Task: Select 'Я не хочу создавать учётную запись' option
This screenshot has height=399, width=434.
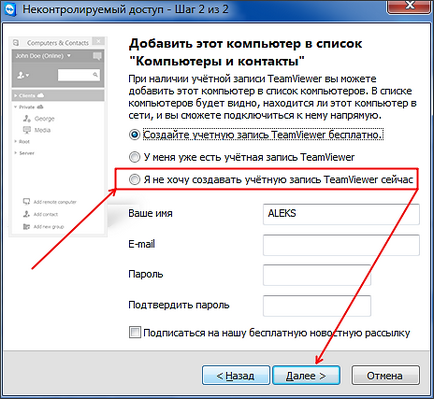Action: point(134,180)
